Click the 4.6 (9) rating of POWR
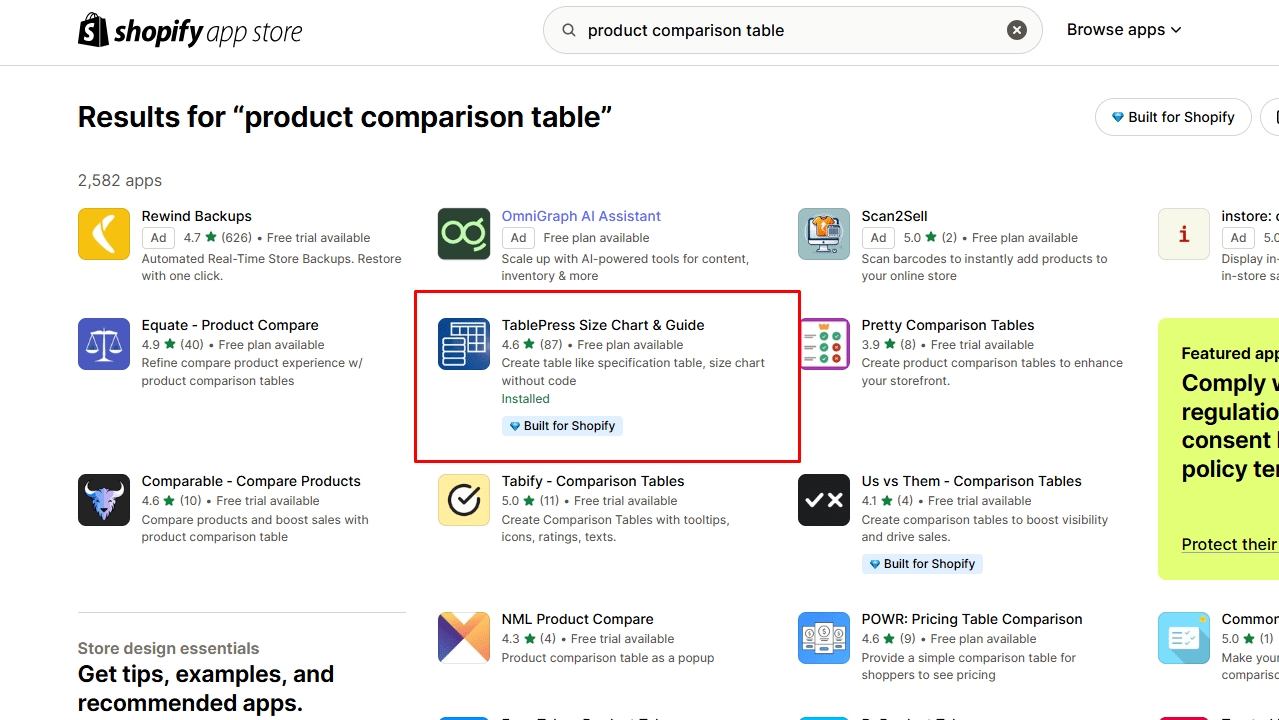The image size is (1279, 720). coord(888,639)
